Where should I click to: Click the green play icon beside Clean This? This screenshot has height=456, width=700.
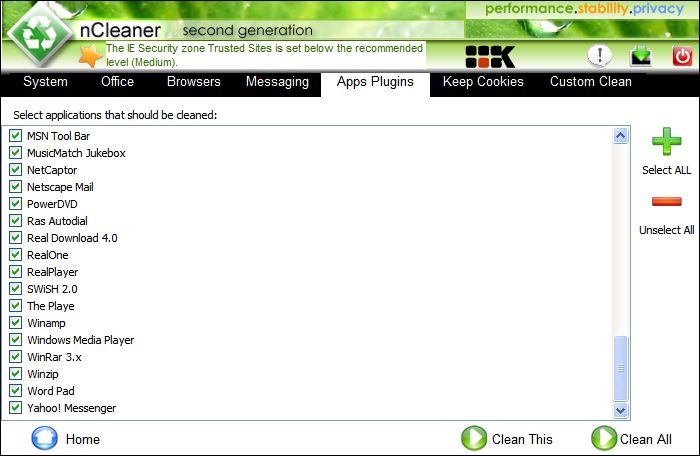point(474,438)
